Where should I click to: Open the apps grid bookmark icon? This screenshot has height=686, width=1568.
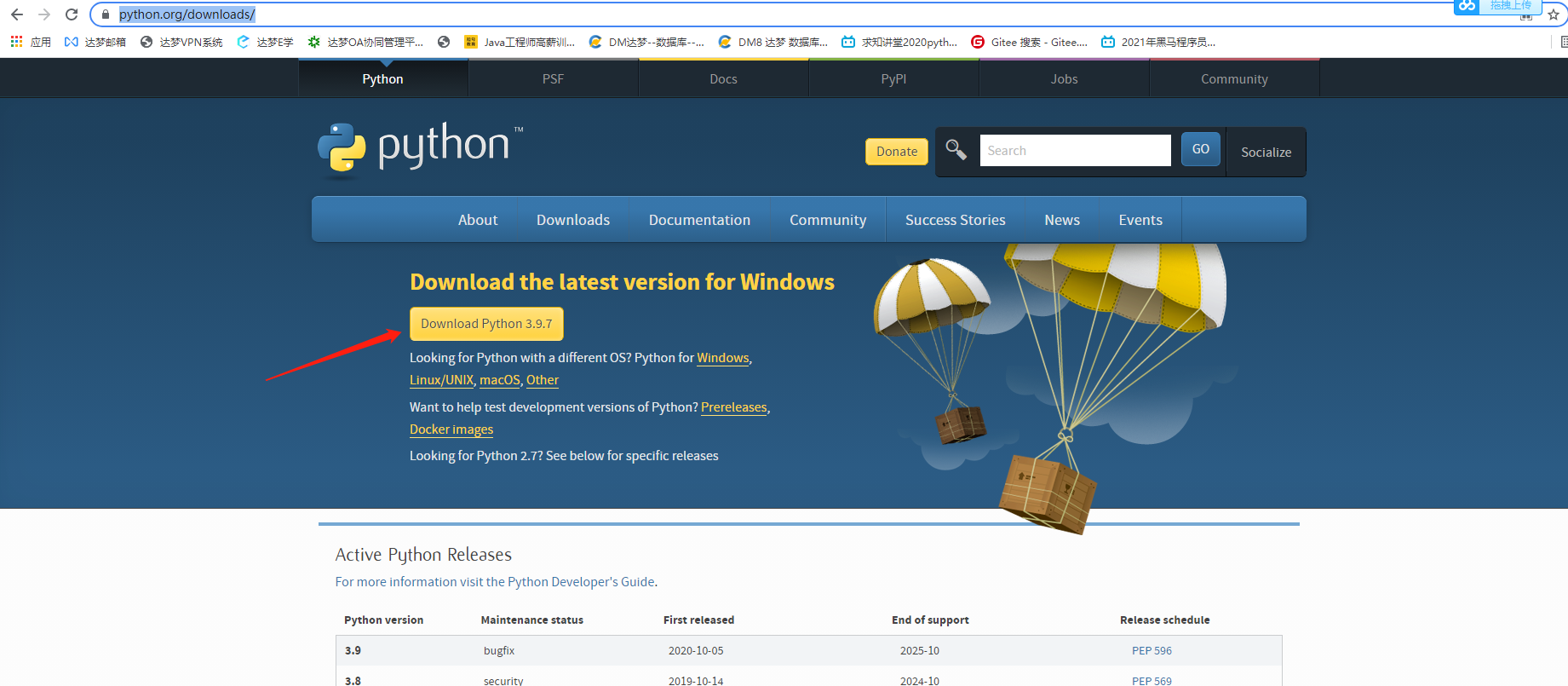tap(16, 42)
